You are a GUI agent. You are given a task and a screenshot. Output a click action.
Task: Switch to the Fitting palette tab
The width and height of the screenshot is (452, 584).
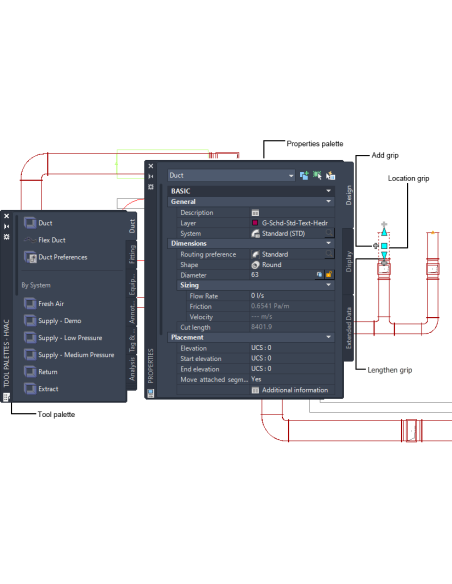[x=132, y=254]
